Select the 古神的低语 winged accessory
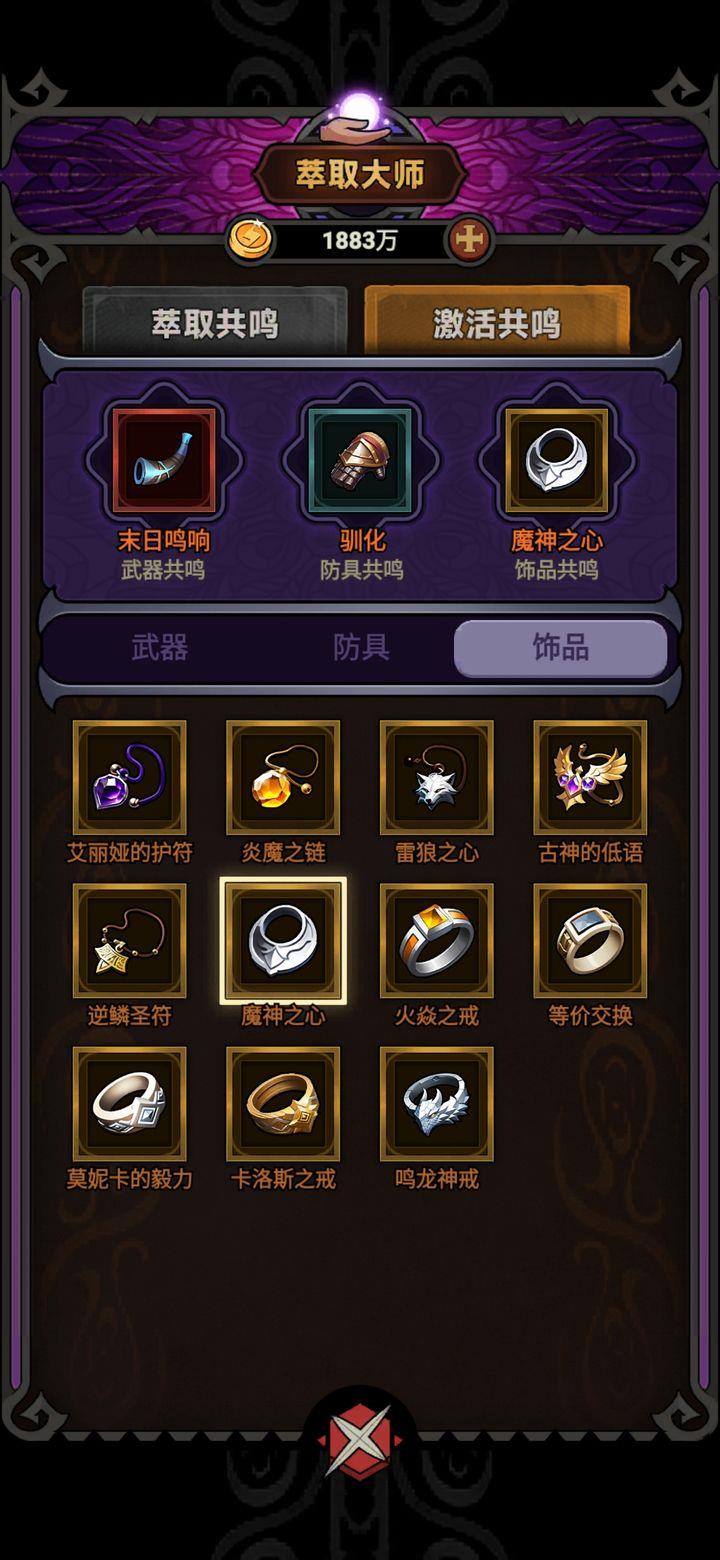The width and height of the screenshot is (720, 1560). [590, 778]
